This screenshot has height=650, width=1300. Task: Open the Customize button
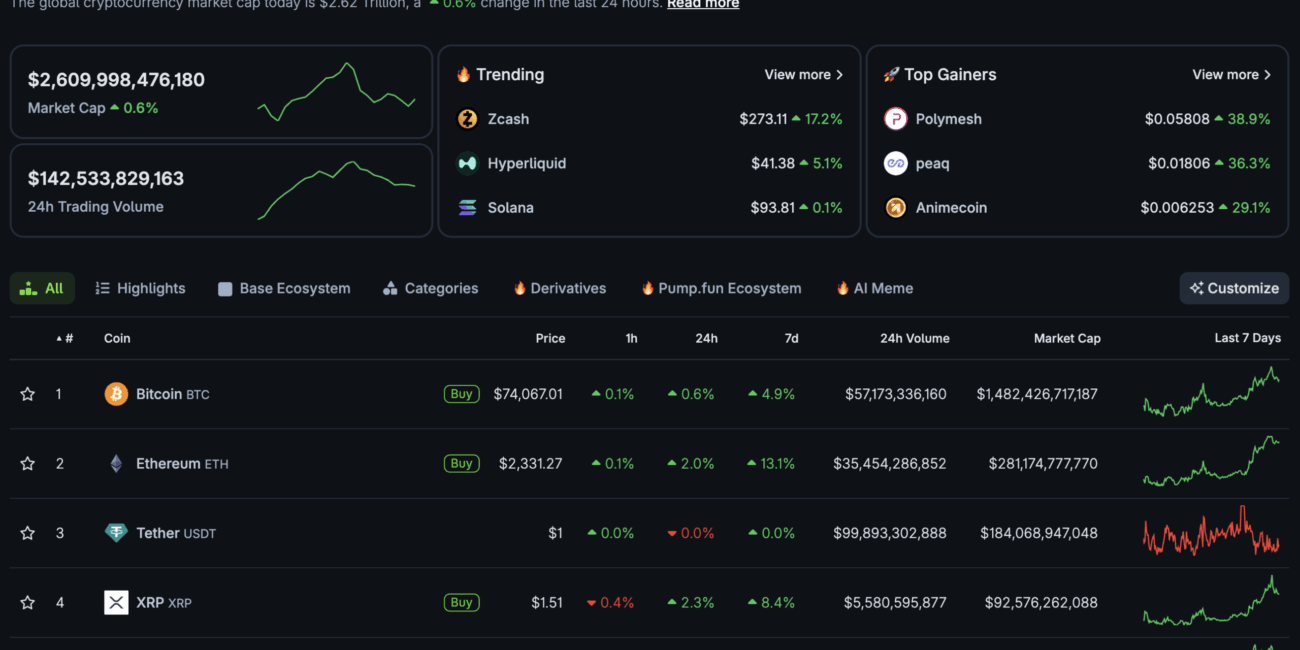tap(1234, 288)
